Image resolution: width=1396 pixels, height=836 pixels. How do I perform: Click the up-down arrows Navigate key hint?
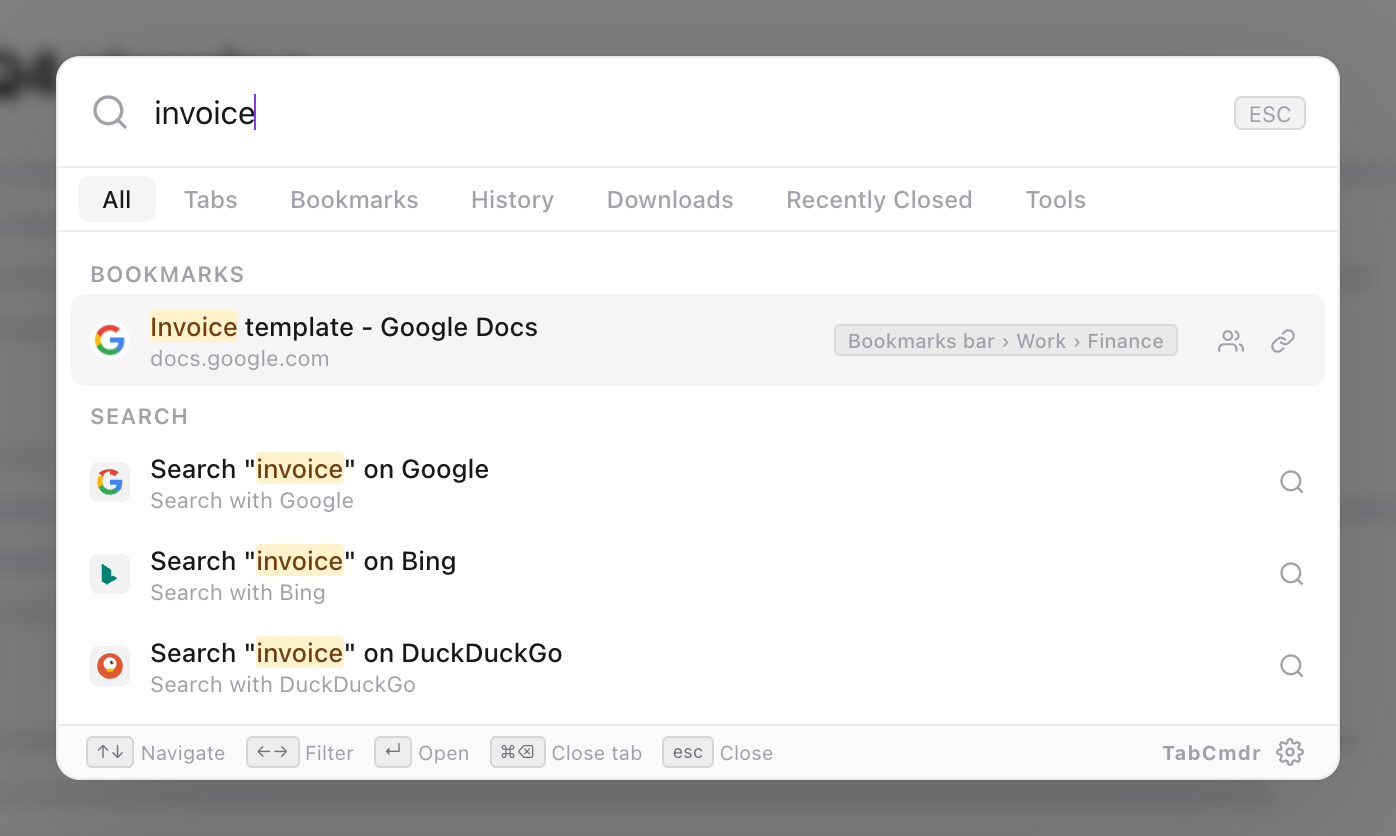coord(110,752)
